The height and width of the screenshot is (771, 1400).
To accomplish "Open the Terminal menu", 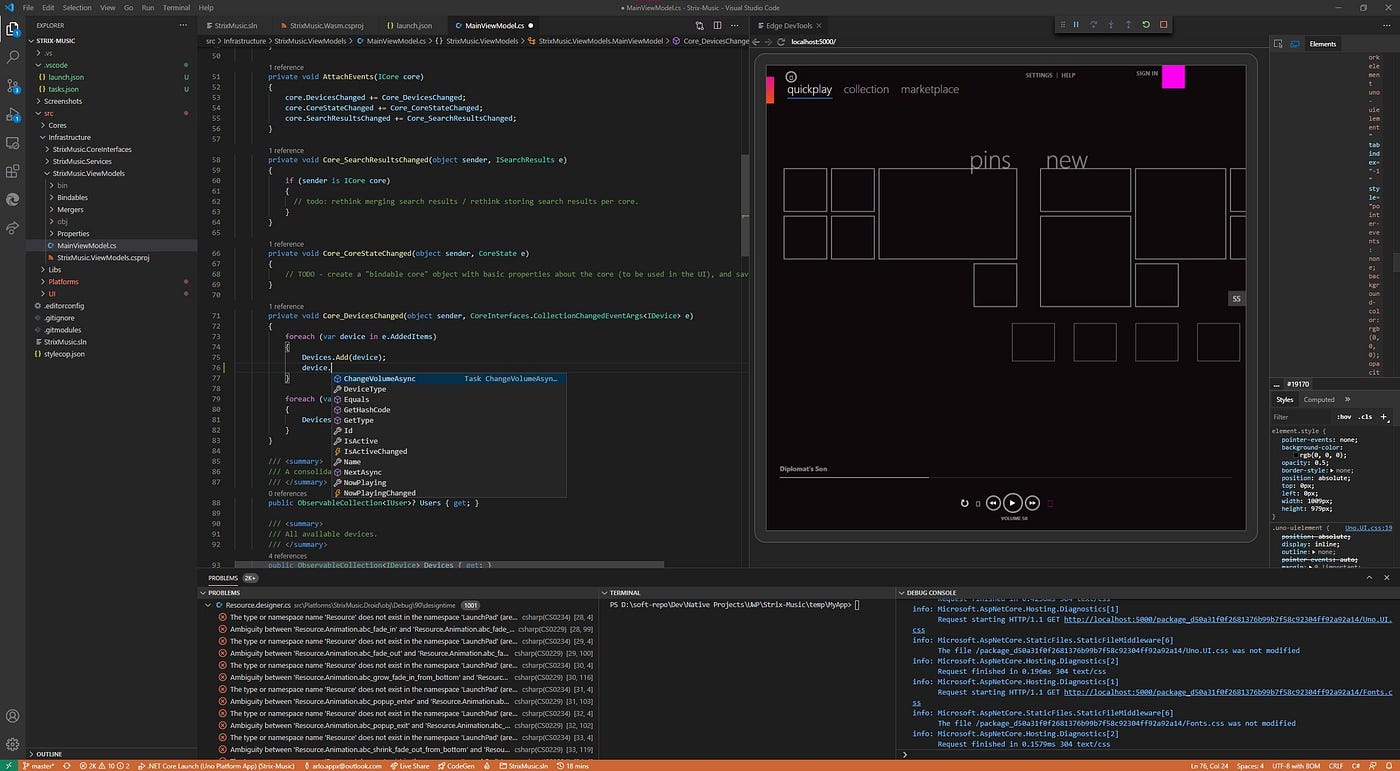I will click(176, 7).
